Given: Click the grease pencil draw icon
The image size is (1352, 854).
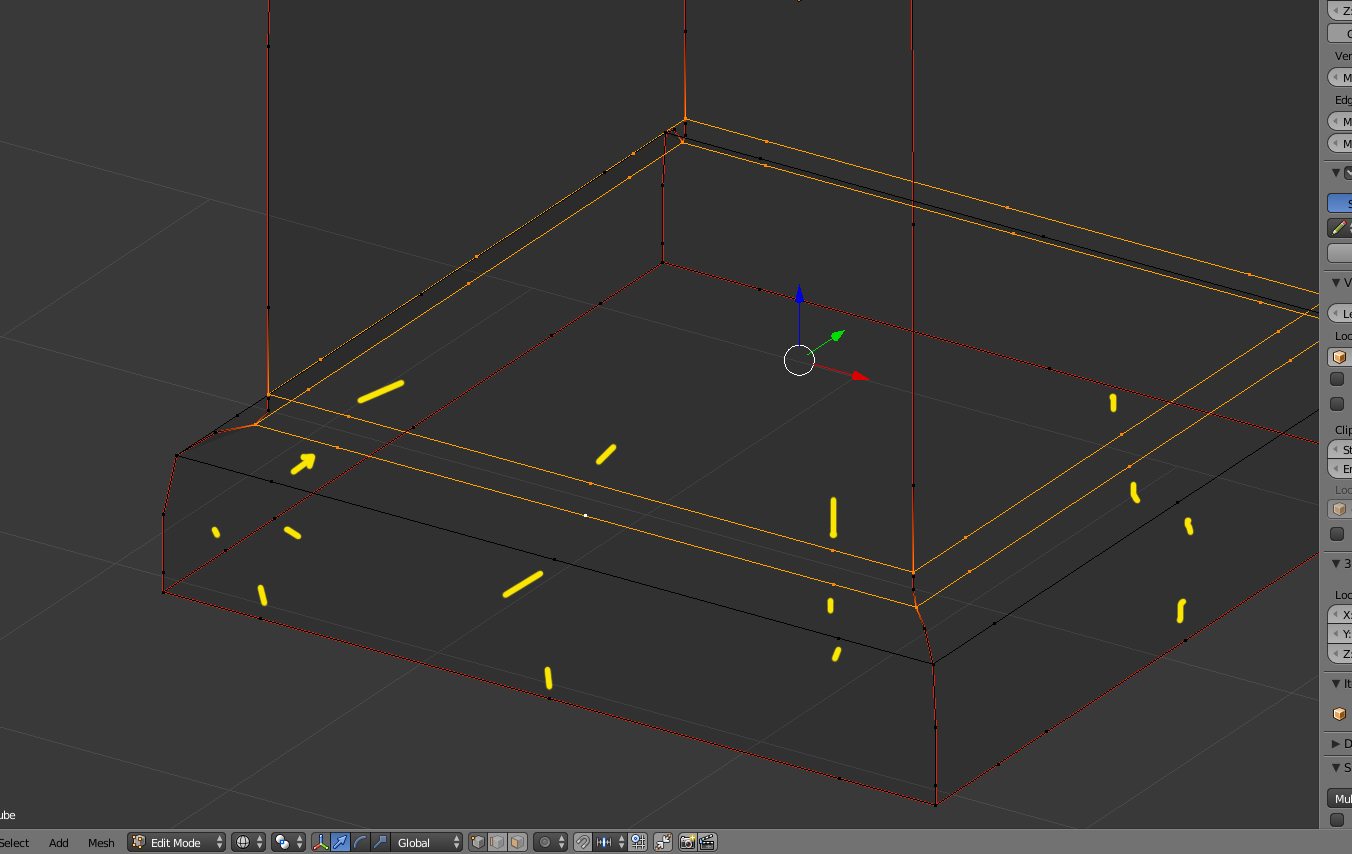Looking at the screenshot, I should 1339,228.
